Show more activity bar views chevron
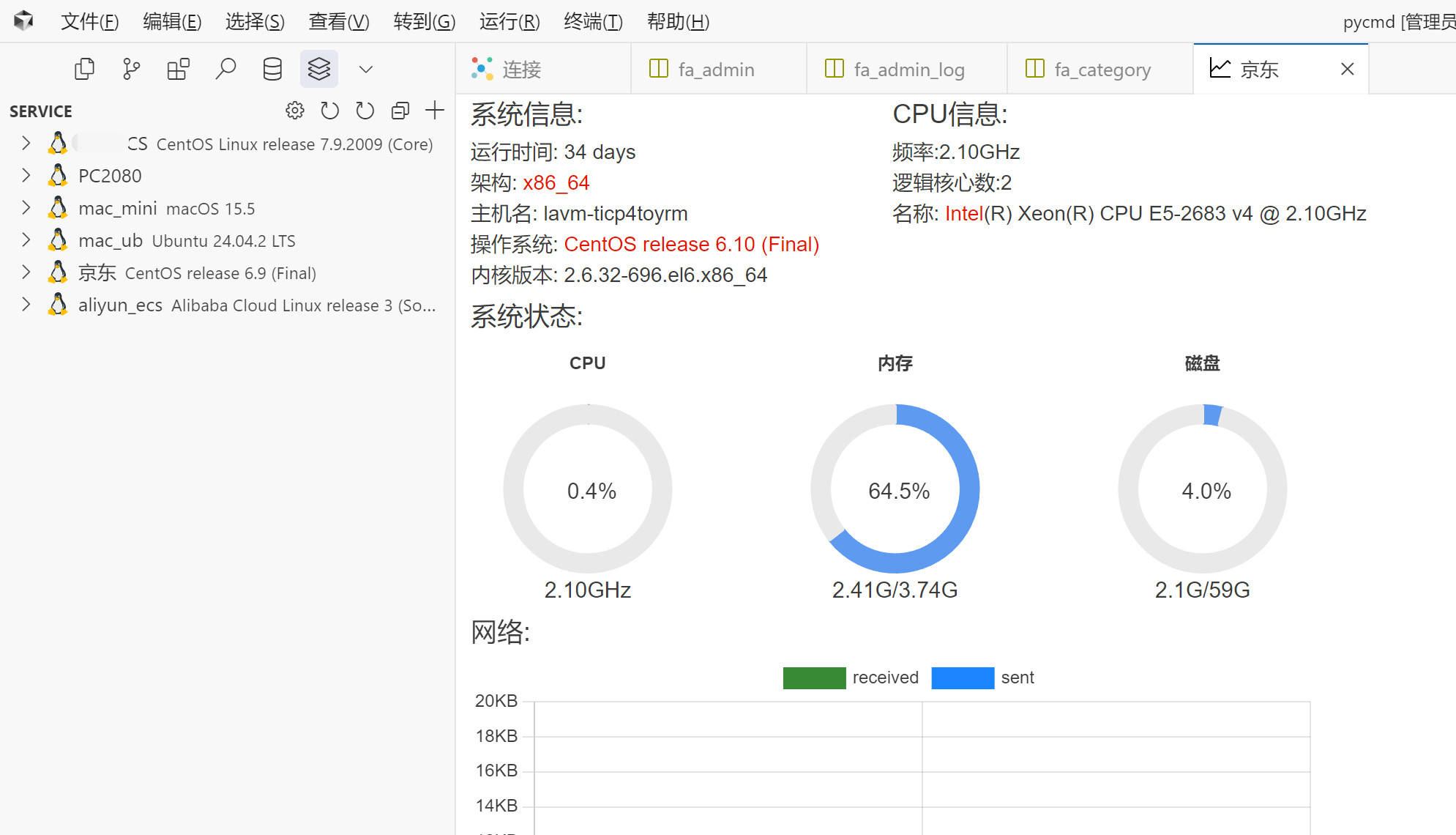Viewport: 1456px width, 835px height. 366,69
